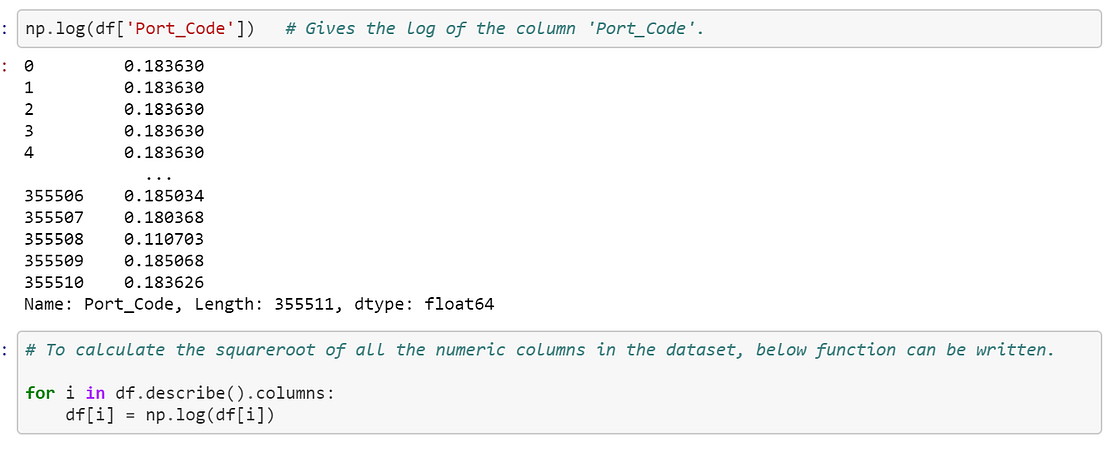Click the output value for row 0
Screen dimensions: 1104x457
point(164,66)
